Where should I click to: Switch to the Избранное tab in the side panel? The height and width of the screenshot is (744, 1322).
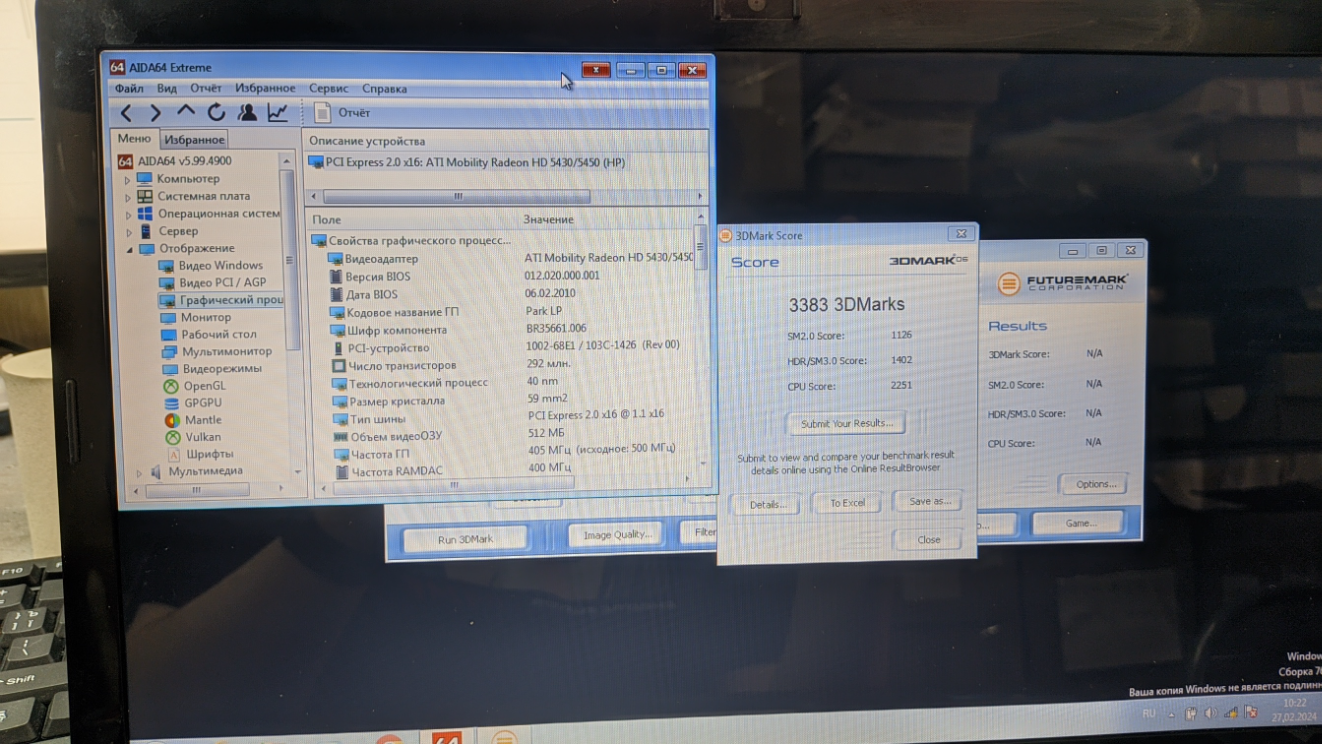tap(194, 140)
